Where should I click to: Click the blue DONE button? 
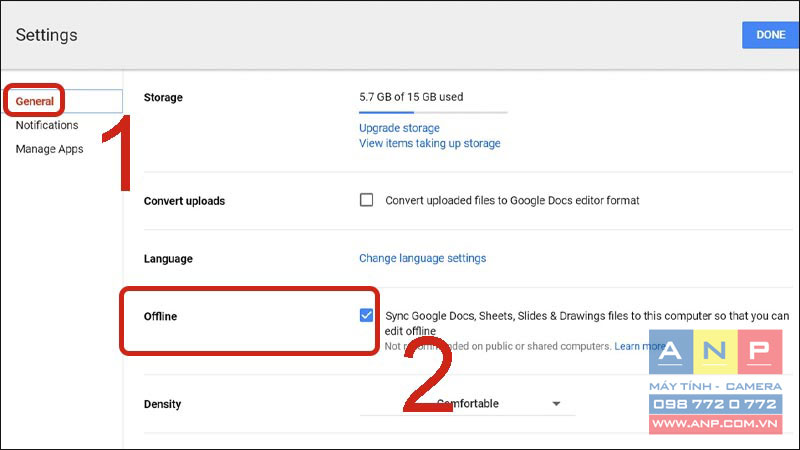[x=770, y=35]
